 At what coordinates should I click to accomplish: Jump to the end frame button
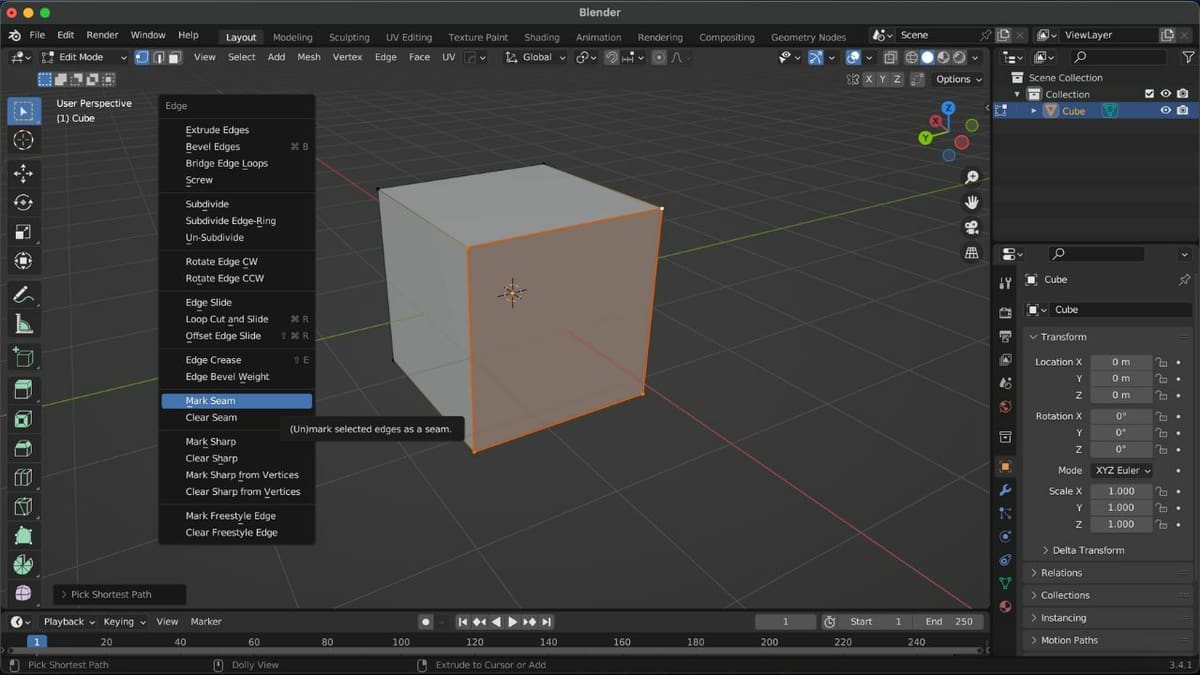pos(547,622)
